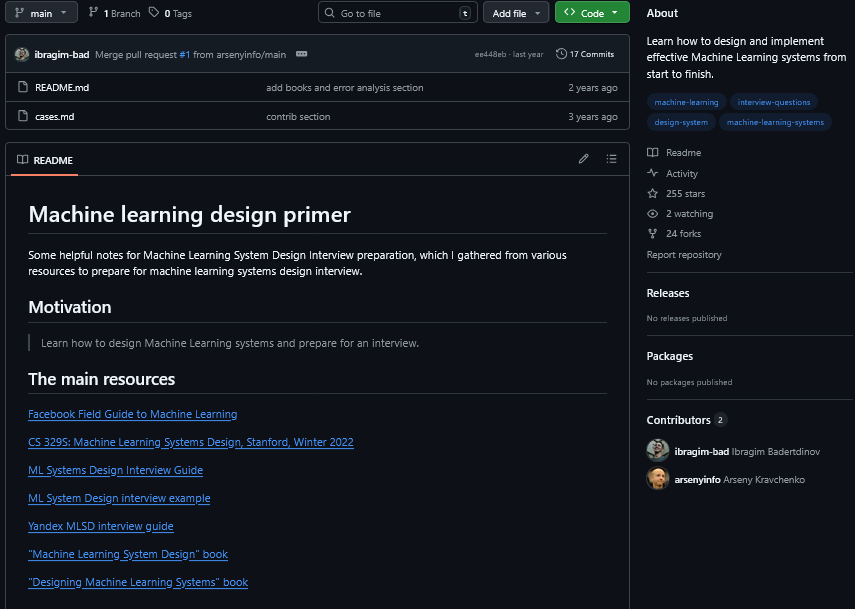The width and height of the screenshot is (856, 609).
Task: Click the eye icon beside 2 watching
Action: [x=652, y=213]
